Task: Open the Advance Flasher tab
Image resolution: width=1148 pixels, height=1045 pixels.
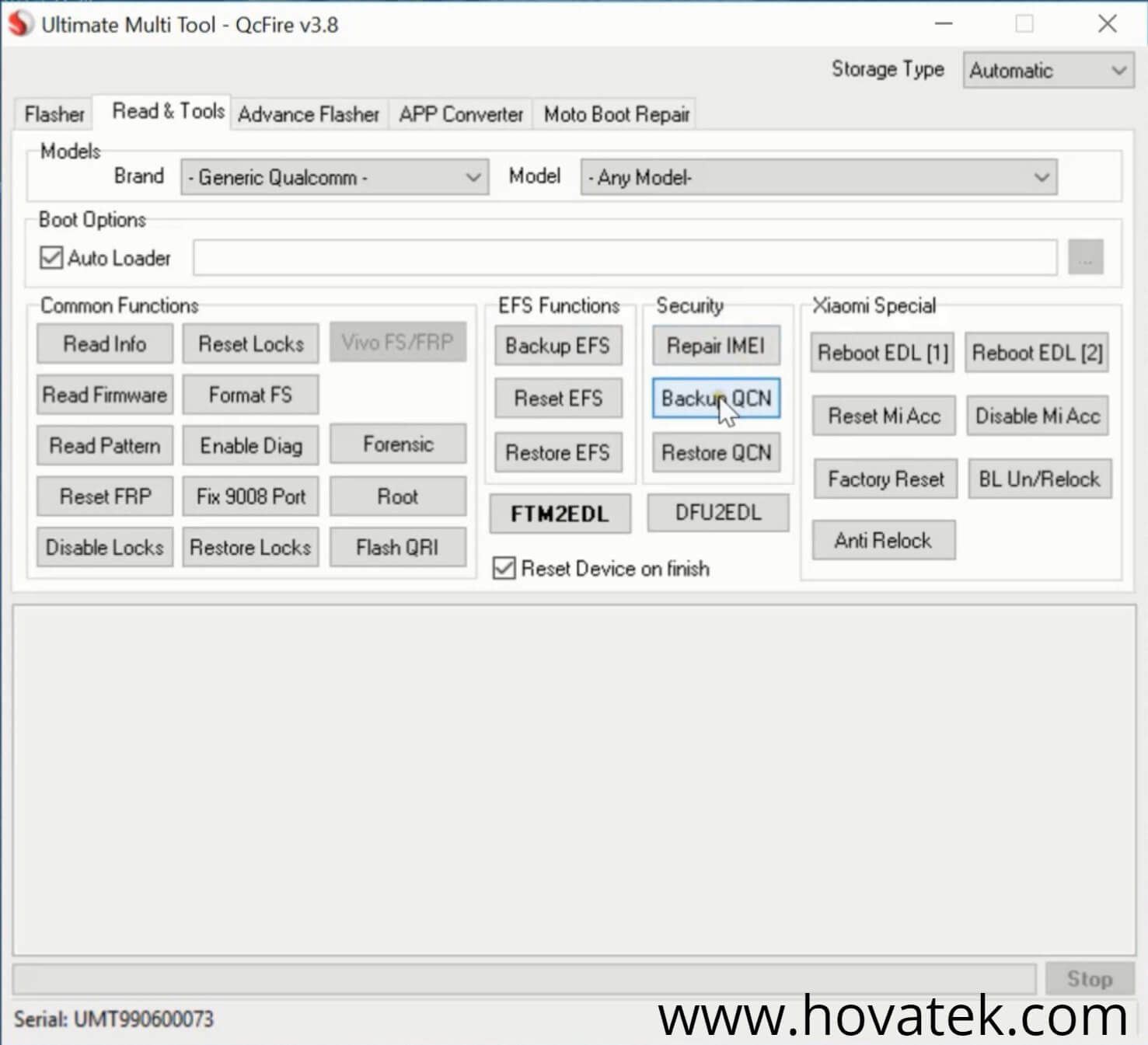Action: [x=309, y=114]
